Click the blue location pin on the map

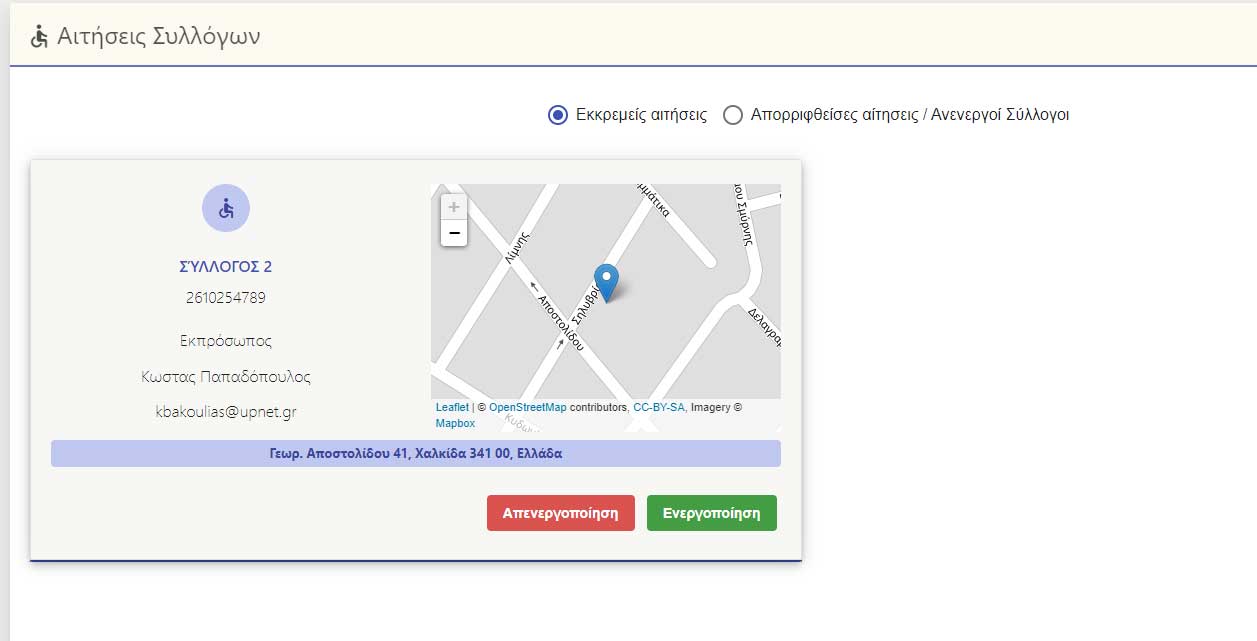[x=606, y=281]
